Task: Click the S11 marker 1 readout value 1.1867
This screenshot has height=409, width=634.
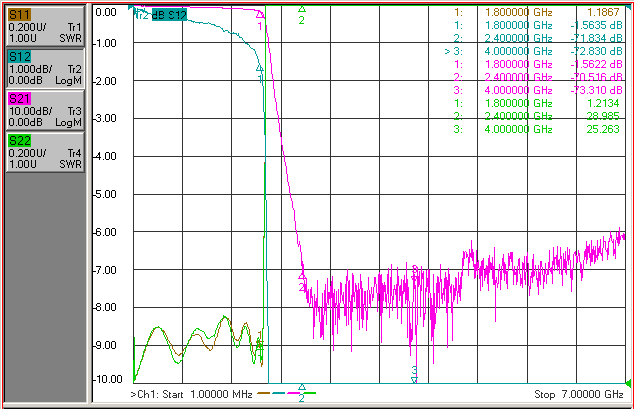Action: click(604, 13)
